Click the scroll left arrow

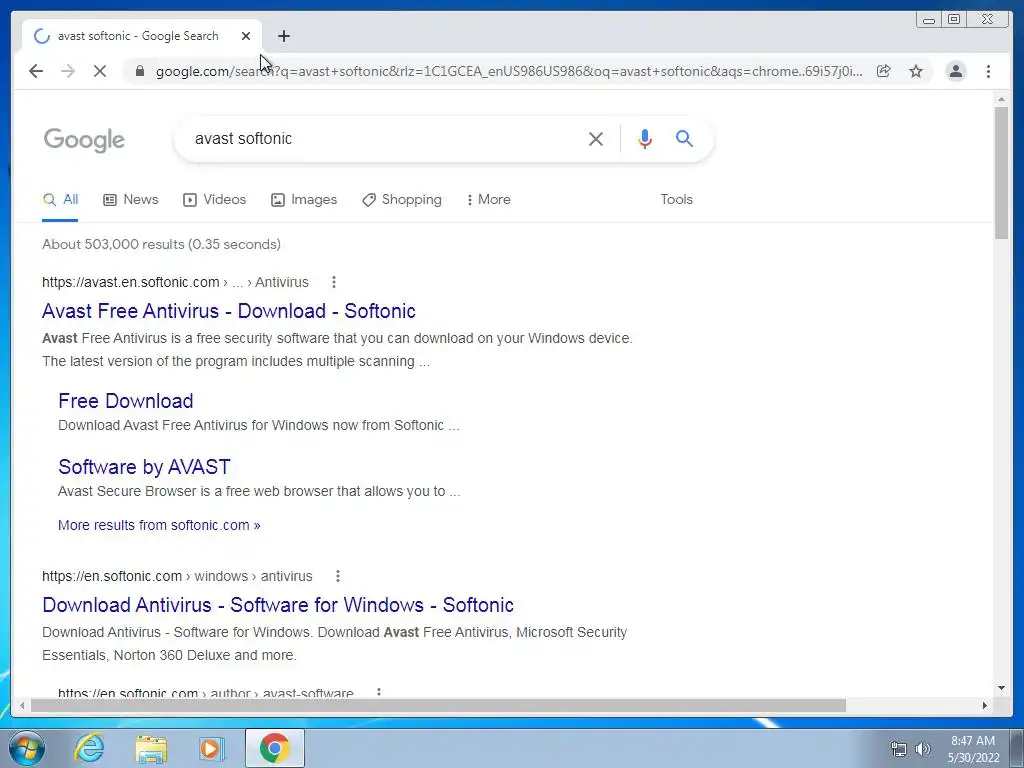click(22, 705)
